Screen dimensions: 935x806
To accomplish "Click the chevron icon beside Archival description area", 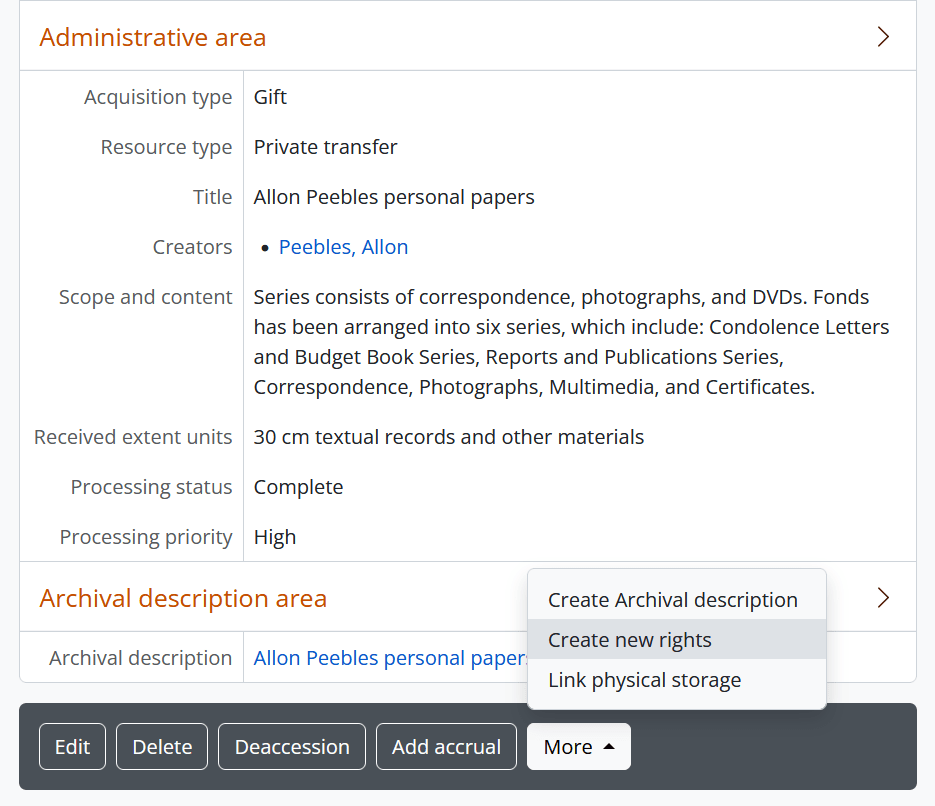I will (x=882, y=598).
